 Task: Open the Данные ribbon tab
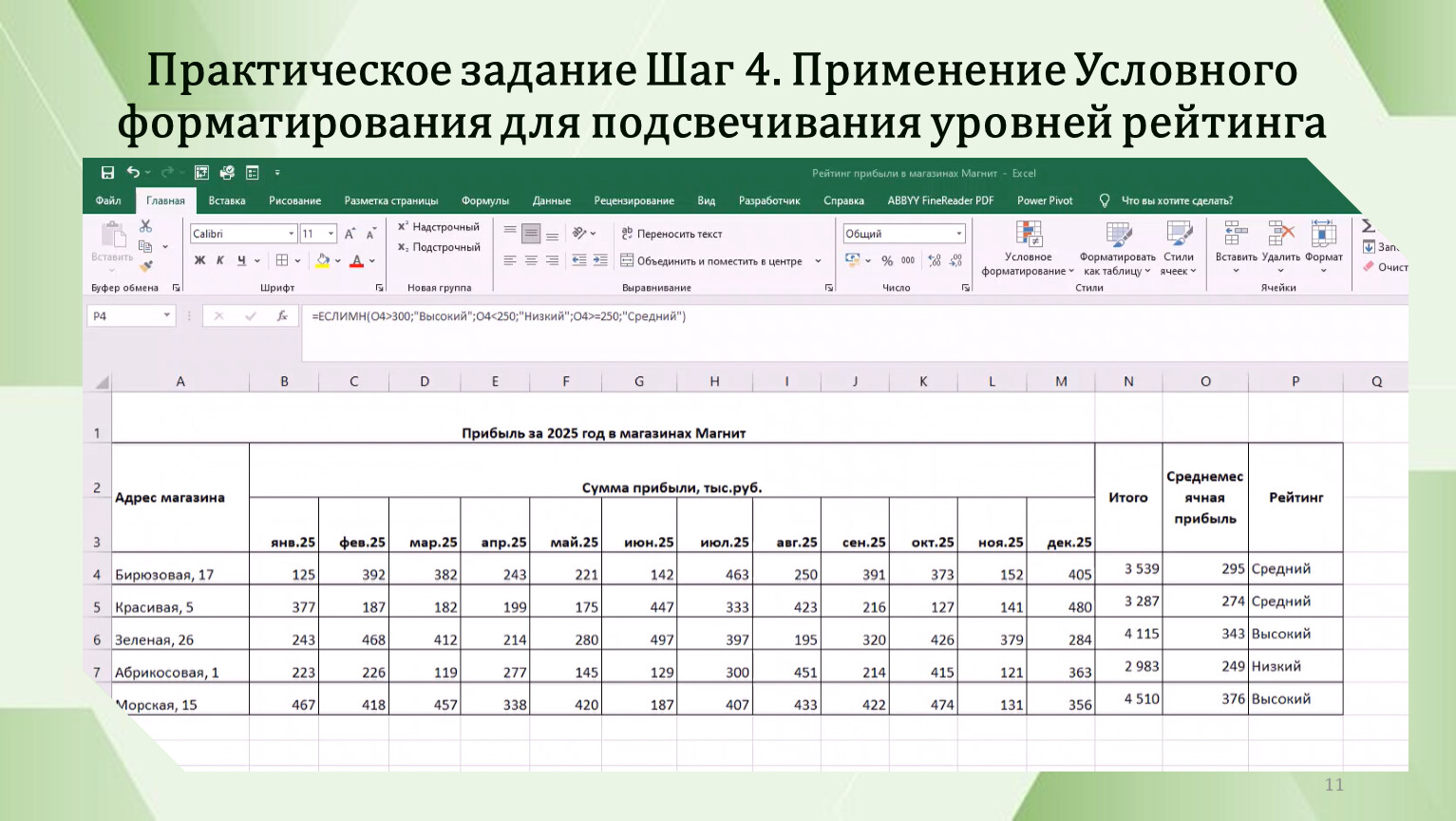[551, 200]
